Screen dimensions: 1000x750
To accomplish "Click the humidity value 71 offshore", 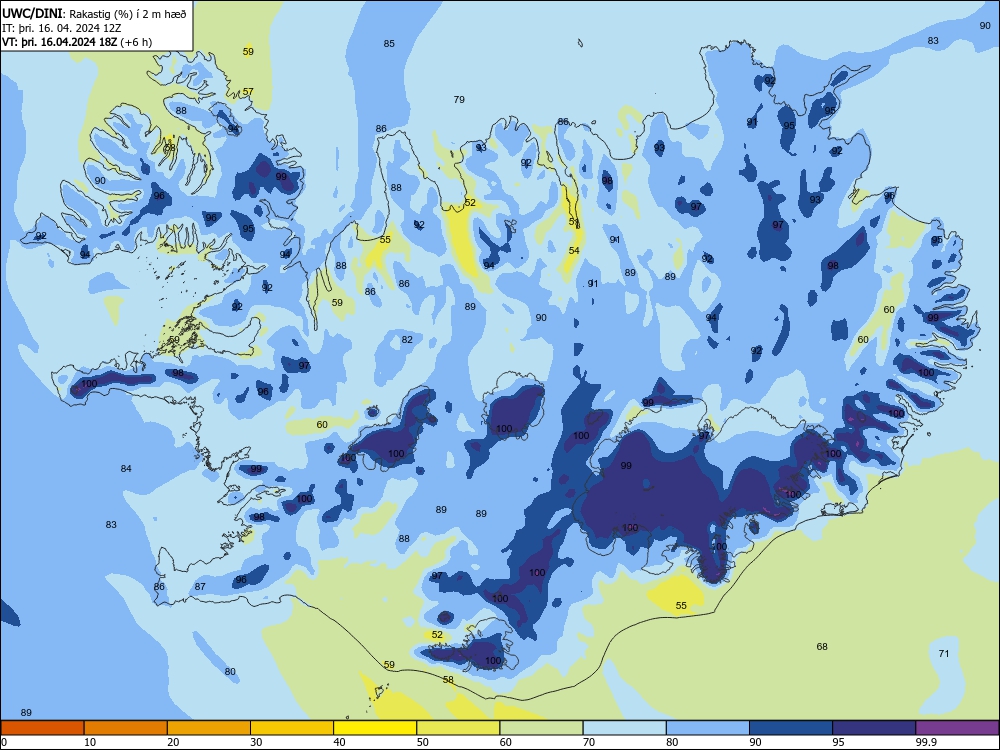I will point(944,653).
